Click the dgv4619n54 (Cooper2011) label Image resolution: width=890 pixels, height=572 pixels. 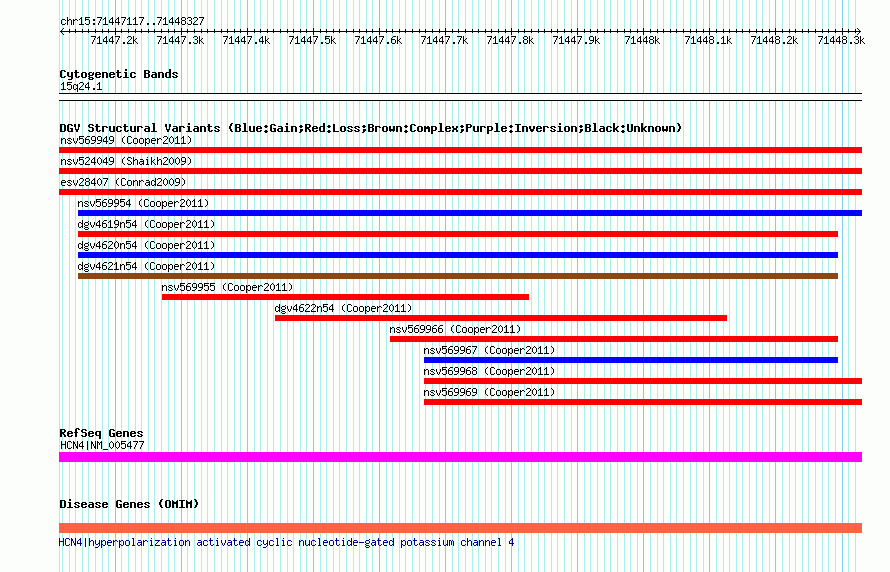point(146,224)
